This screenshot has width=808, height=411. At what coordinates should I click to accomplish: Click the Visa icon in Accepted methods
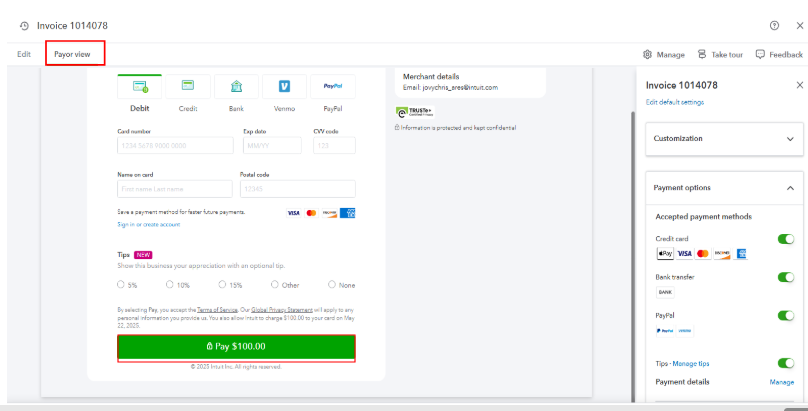click(684, 253)
